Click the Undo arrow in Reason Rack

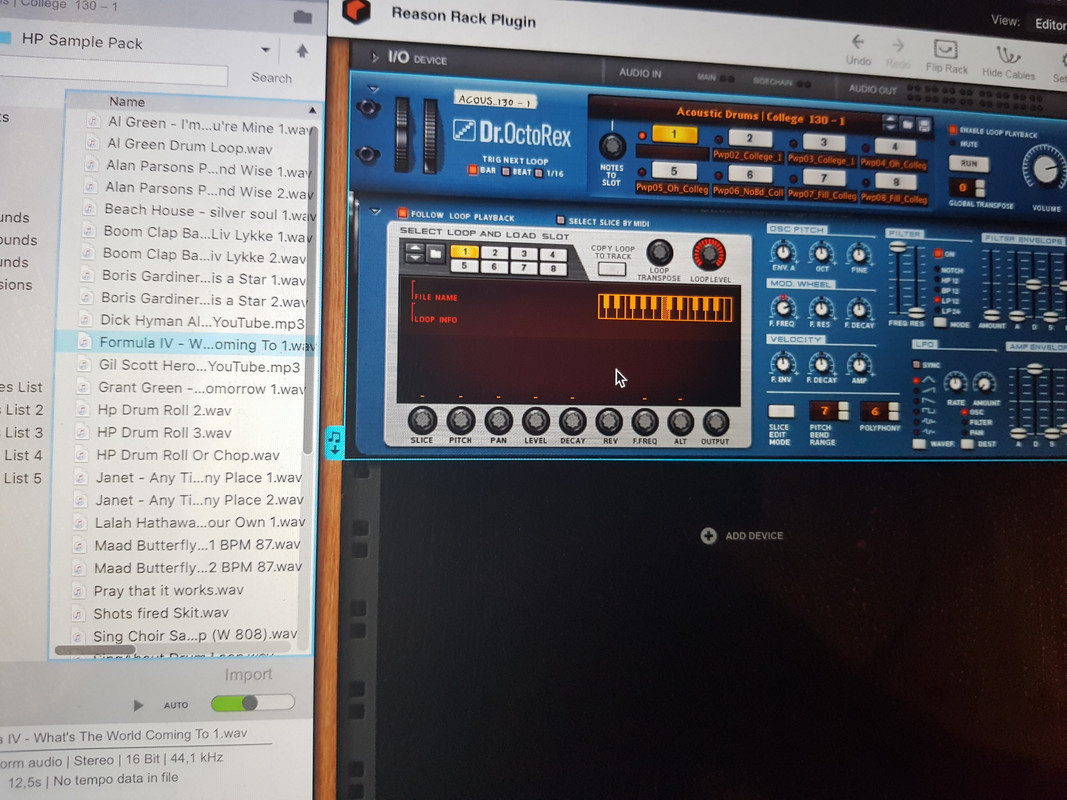(x=858, y=42)
